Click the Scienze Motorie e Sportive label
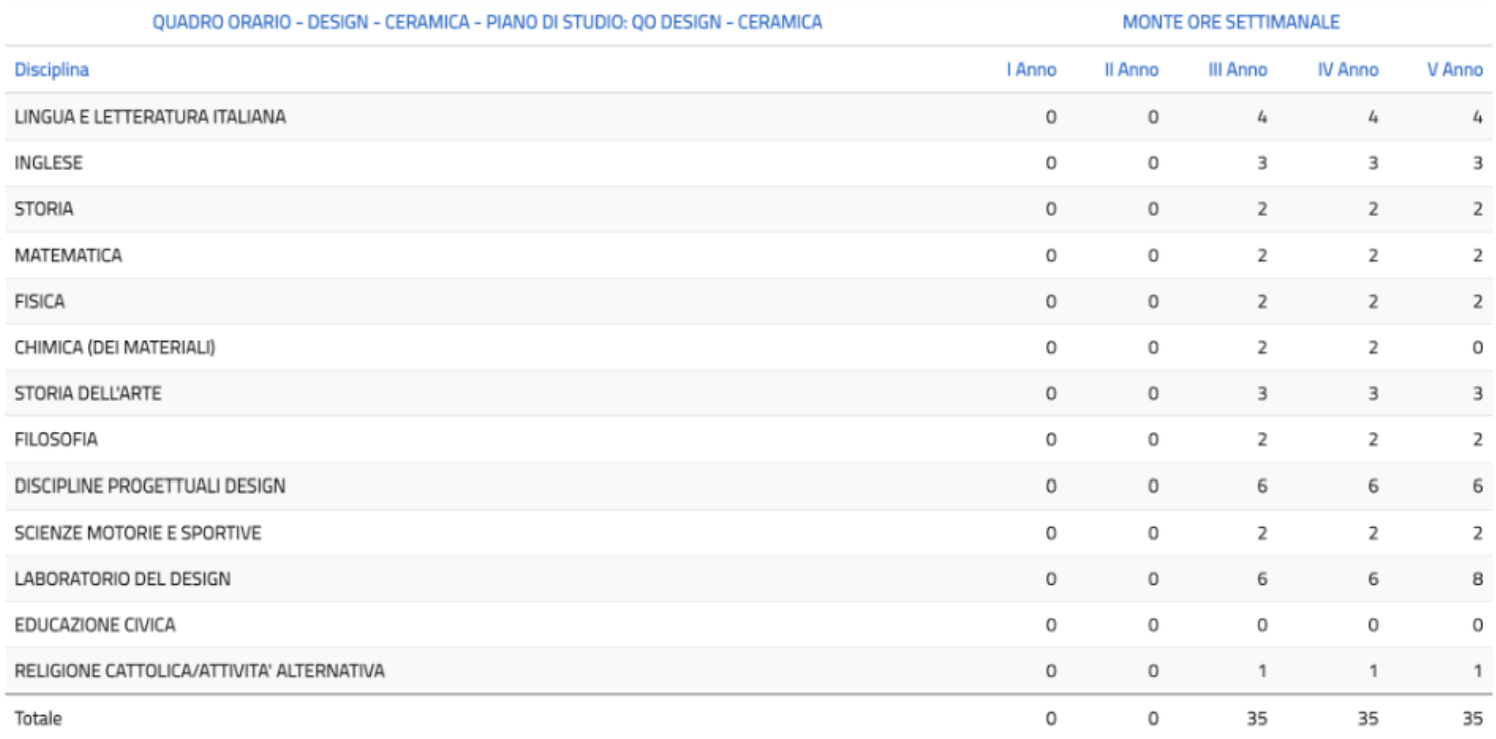The width and height of the screenshot is (1496, 739). pos(138,533)
